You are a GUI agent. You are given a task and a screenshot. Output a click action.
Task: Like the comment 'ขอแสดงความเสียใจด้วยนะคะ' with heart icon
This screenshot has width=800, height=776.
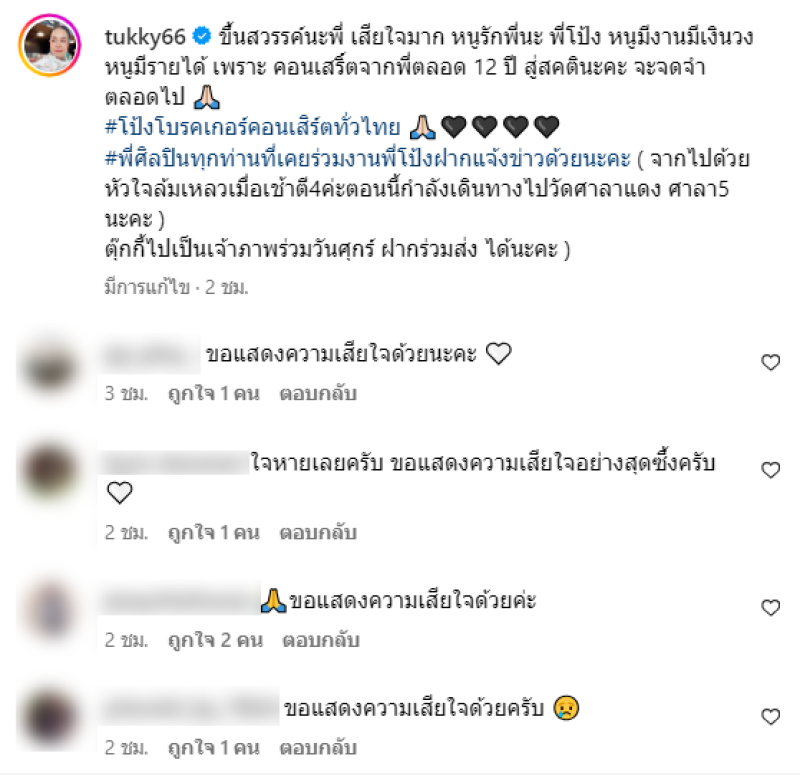click(x=770, y=362)
